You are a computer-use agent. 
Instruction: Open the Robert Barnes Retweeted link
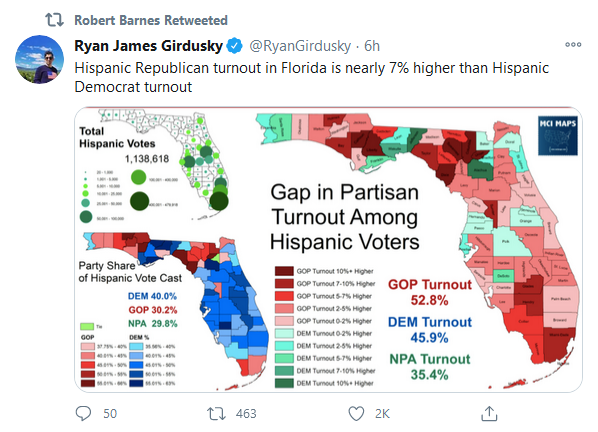pos(151,20)
